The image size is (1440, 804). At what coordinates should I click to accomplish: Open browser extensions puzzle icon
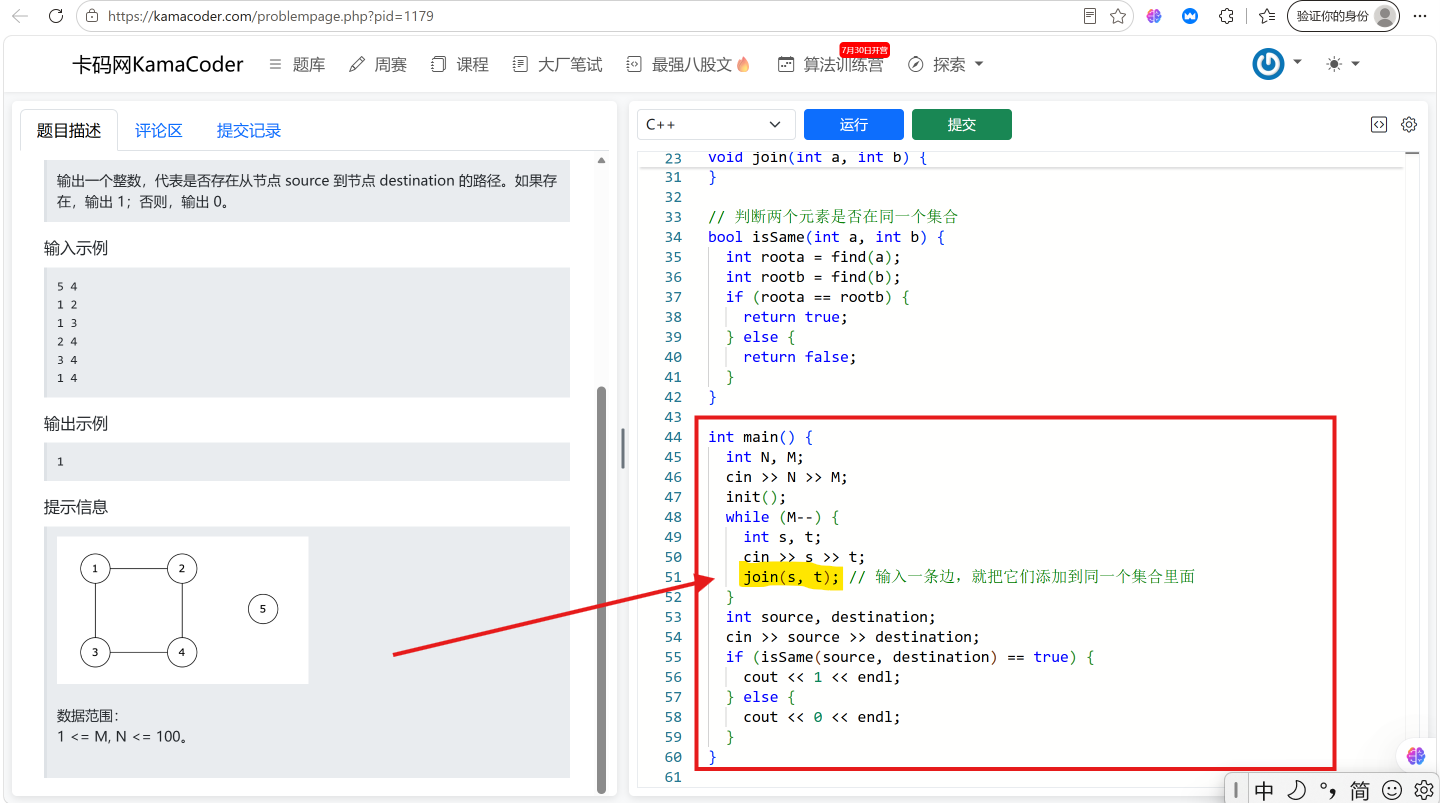[1226, 16]
